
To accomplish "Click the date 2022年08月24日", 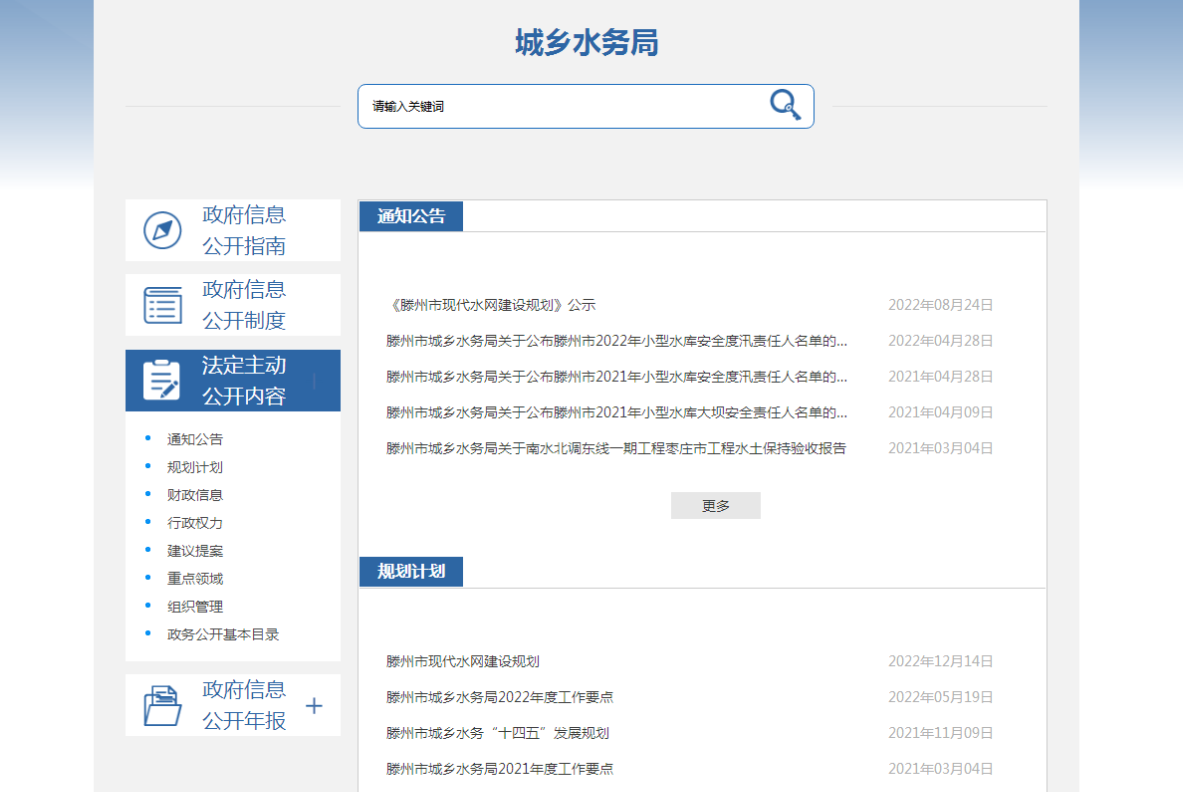I will coord(940,305).
